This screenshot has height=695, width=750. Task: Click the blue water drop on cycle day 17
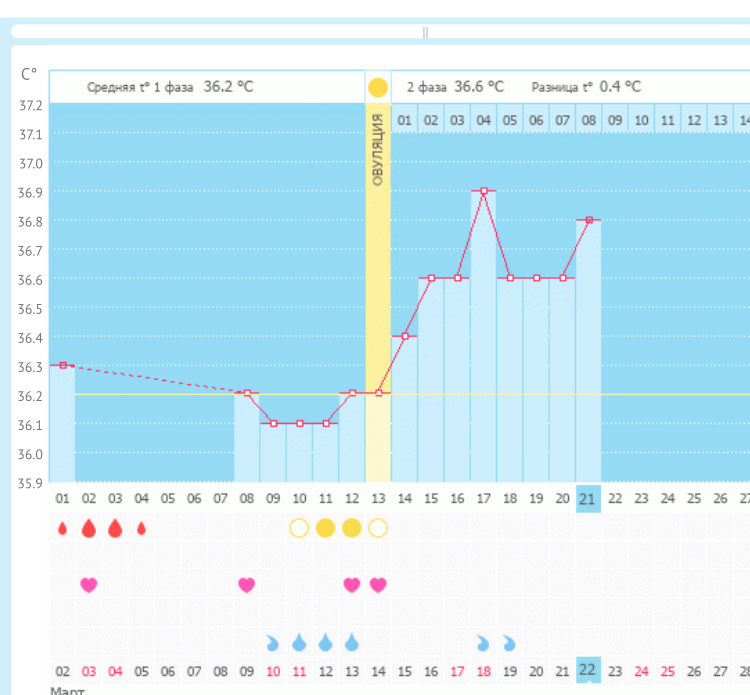click(483, 642)
